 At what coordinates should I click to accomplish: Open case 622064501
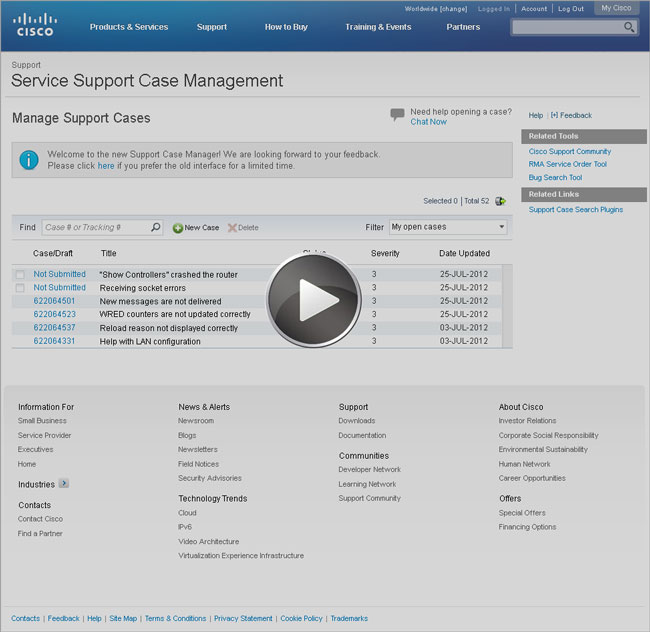[x=54, y=301]
